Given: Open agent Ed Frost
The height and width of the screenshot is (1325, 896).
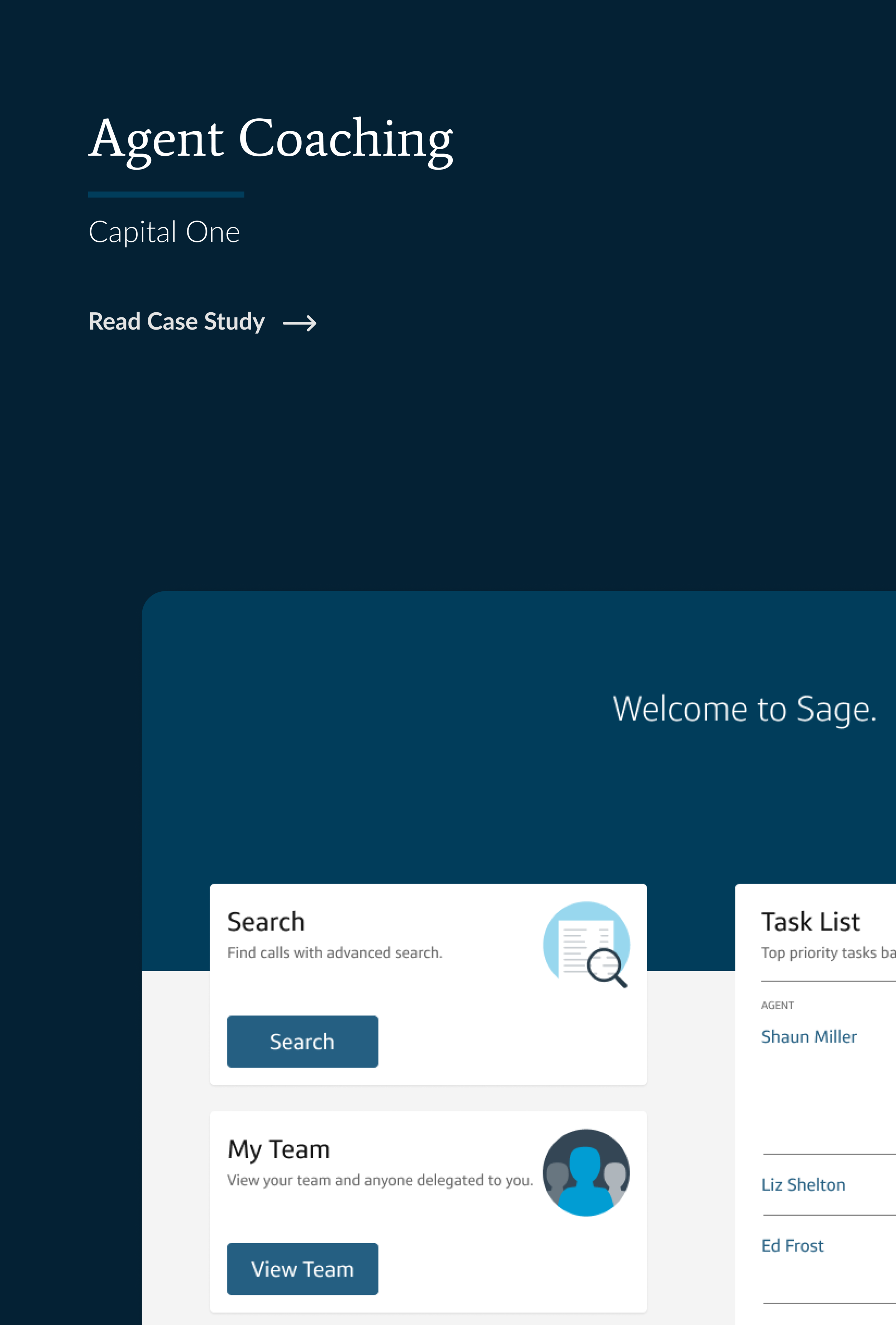Looking at the screenshot, I should coord(792,1246).
